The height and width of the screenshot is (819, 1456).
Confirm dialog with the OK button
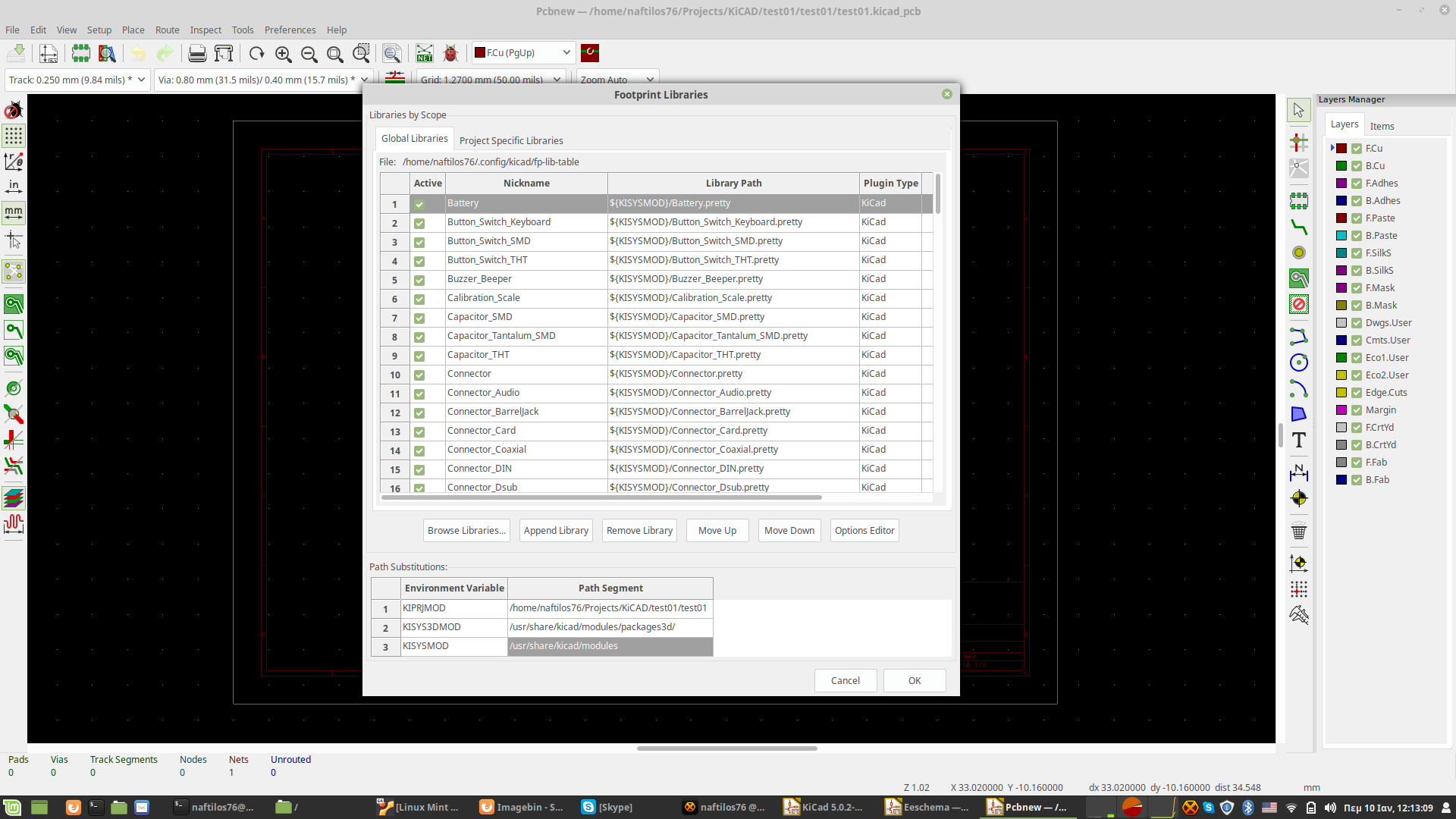click(915, 681)
